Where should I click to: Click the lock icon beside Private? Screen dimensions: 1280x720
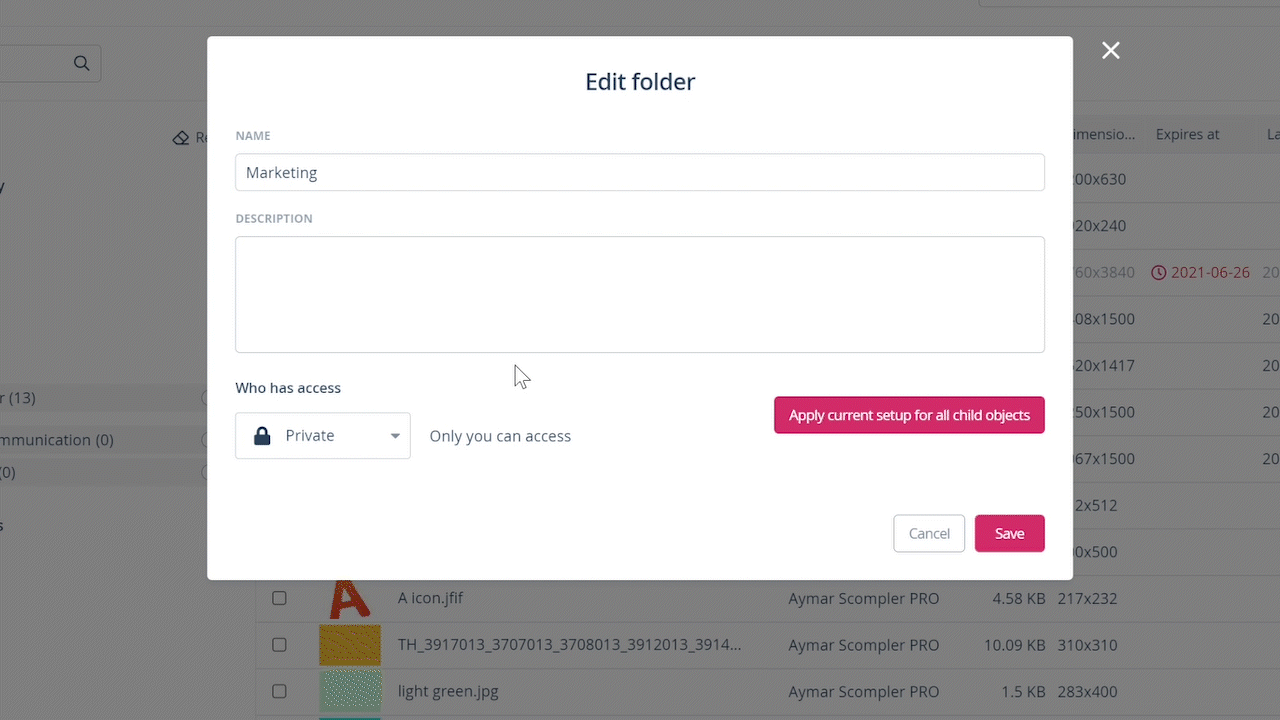tap(262, 436)
